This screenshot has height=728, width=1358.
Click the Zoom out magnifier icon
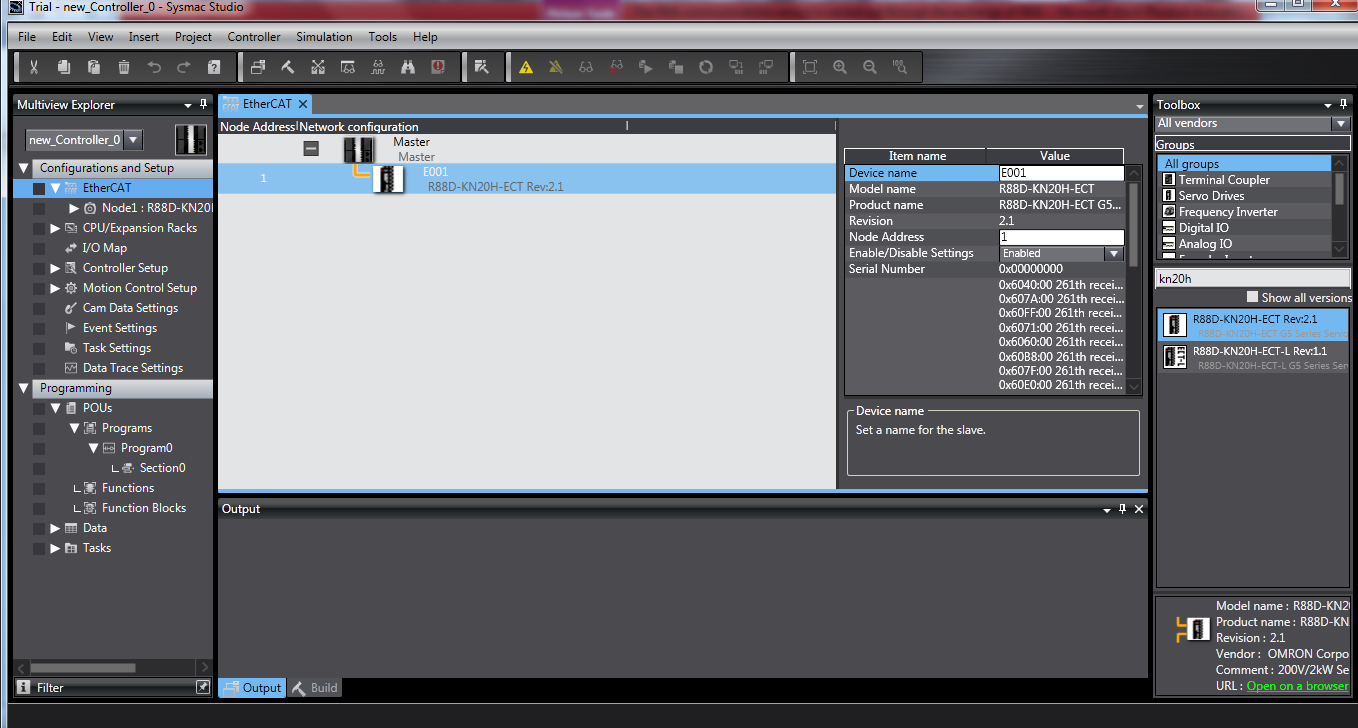pos(870,67)
